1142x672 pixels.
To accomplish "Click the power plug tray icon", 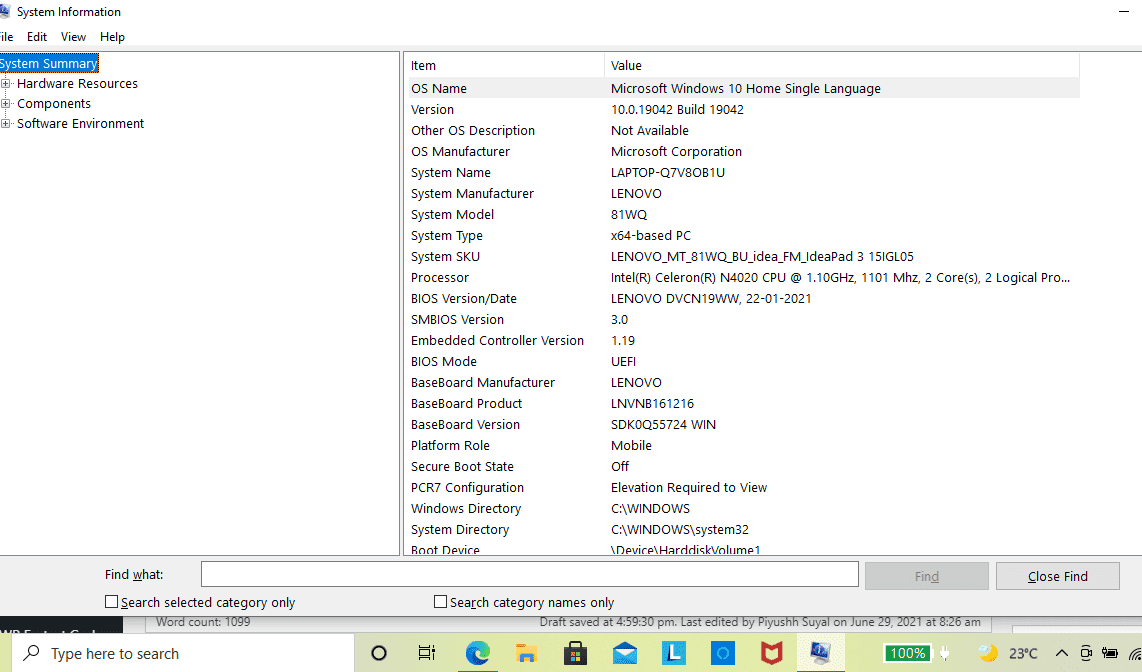I will tap(944, 653).
